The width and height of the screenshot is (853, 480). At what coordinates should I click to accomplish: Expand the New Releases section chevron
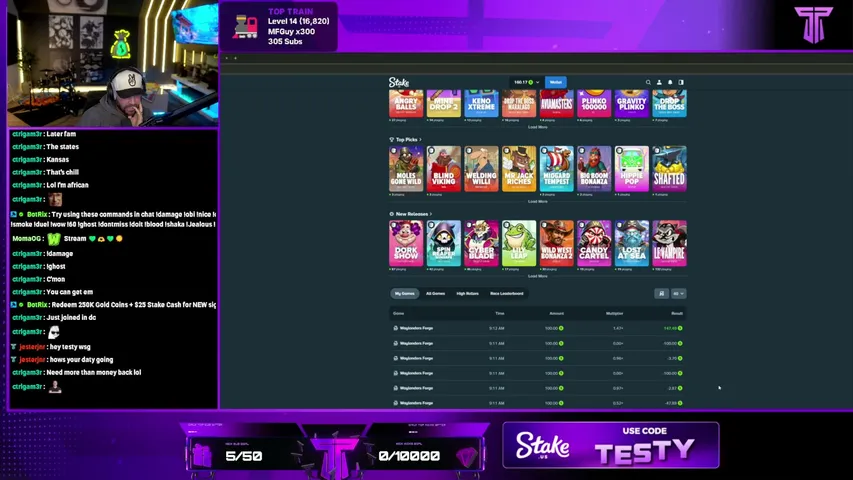point(431,214)
